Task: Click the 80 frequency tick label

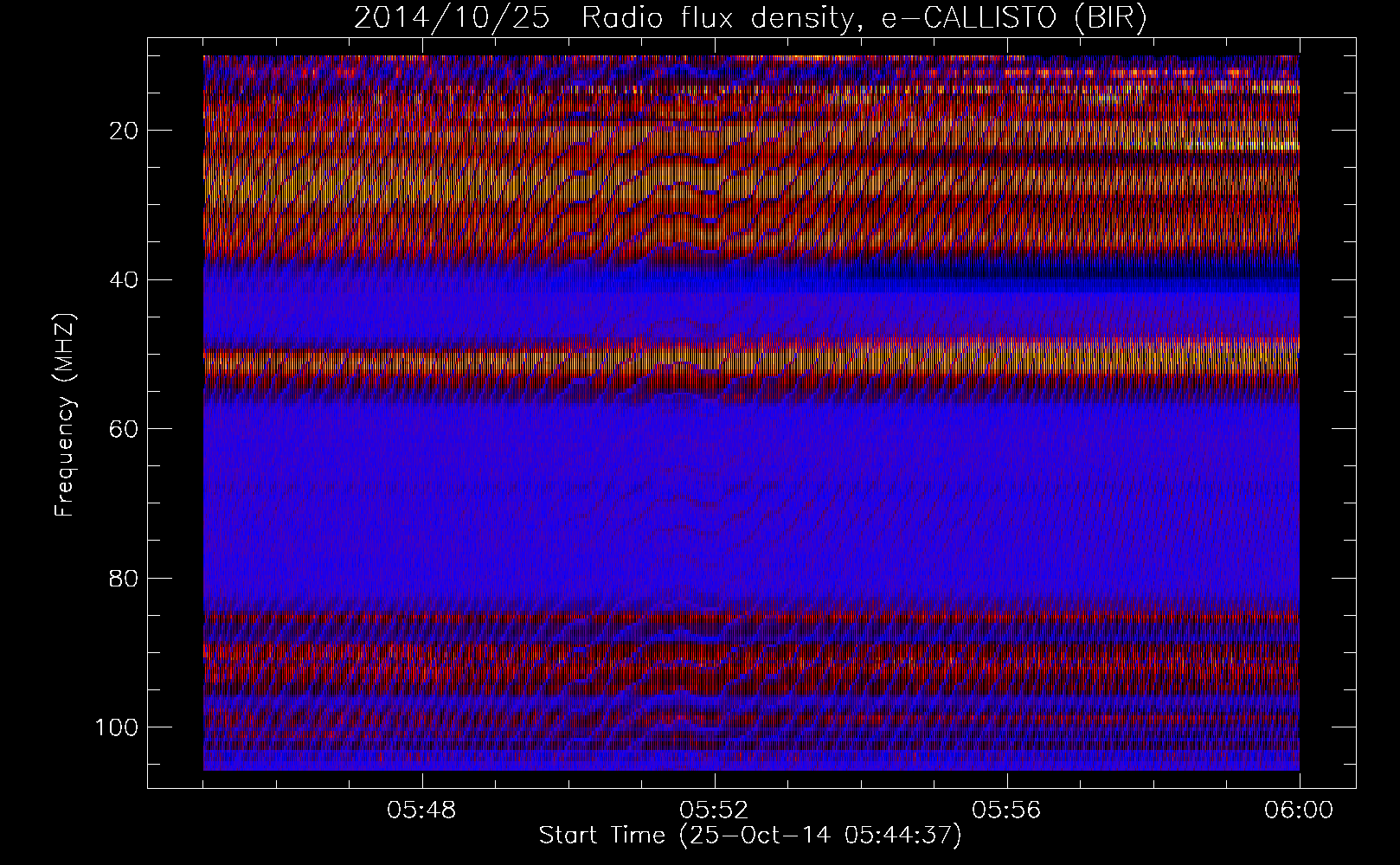Action: [125, 578]
